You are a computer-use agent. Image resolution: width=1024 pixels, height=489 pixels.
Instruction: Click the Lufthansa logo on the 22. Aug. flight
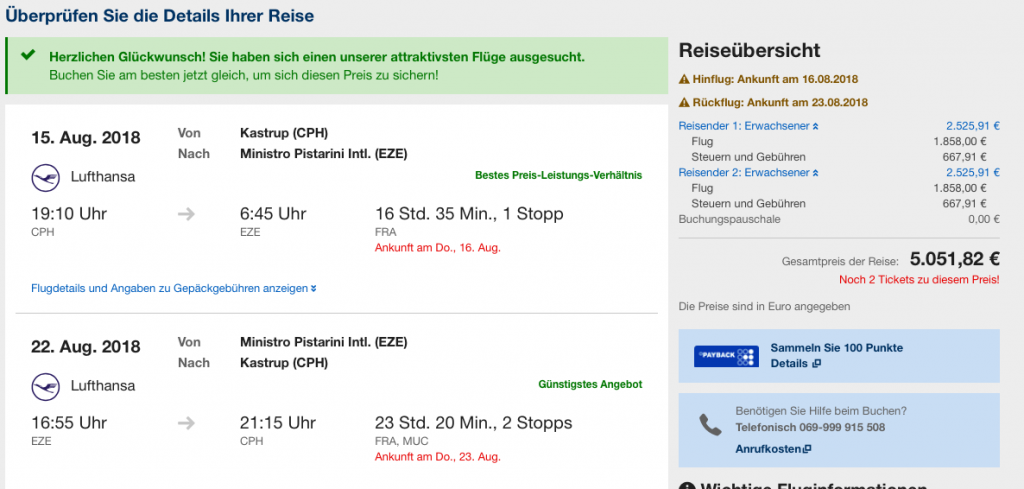coord(45,385)
